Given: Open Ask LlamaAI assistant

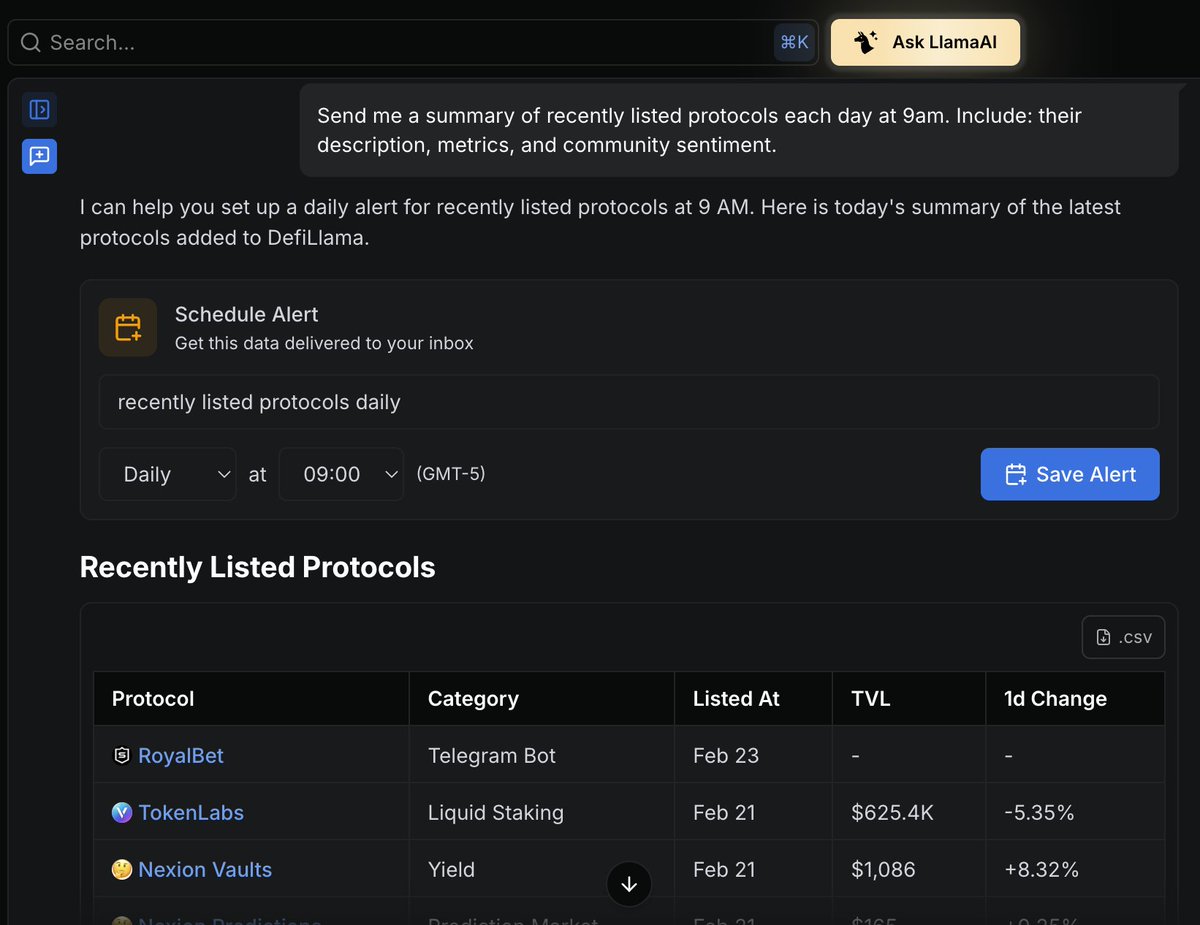Looking at the screenshot, I should click(925, 42).
